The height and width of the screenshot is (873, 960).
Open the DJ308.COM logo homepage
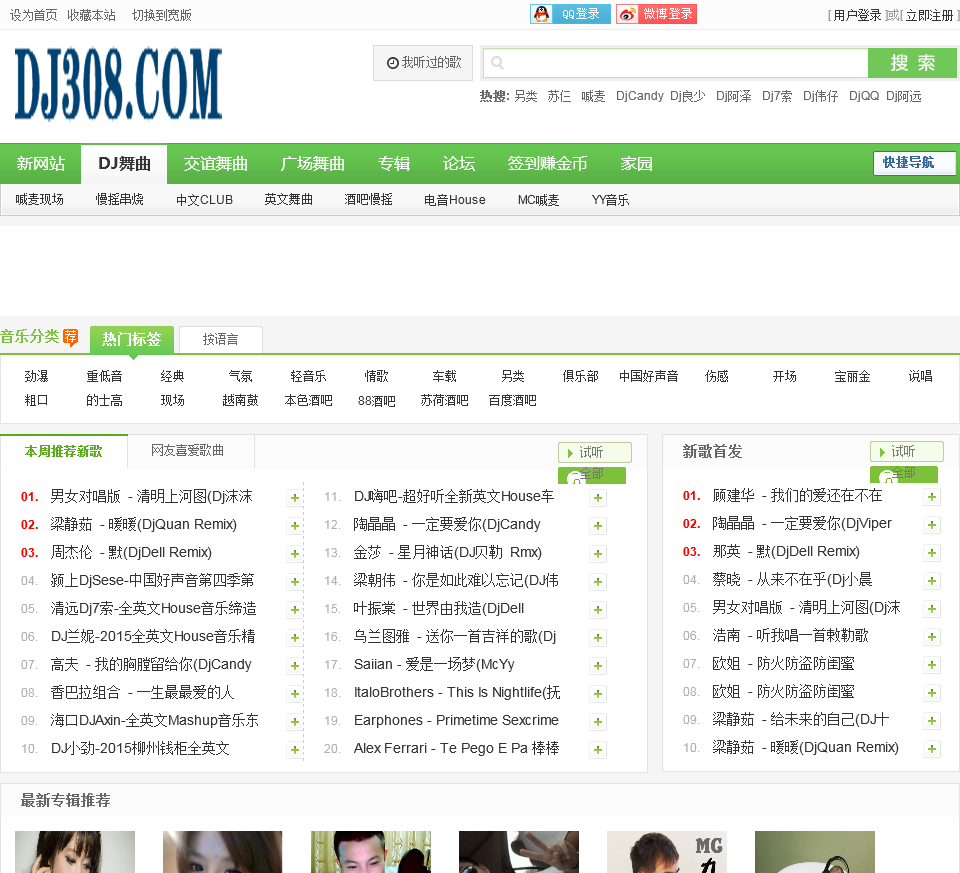[118, 84]
